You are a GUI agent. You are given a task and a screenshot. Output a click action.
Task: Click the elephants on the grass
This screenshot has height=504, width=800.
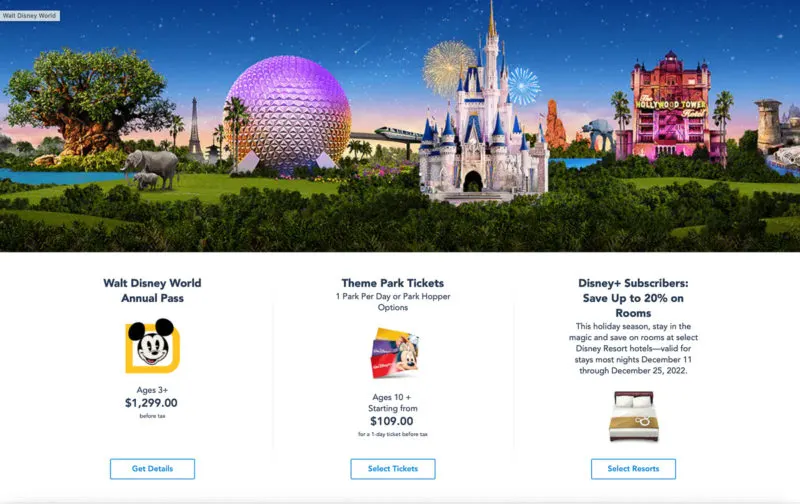tap(151, 169)
